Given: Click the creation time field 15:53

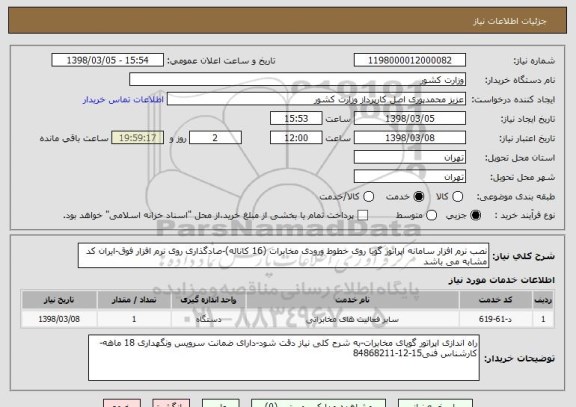Looking at the screenshot, I should pos(296,118).
